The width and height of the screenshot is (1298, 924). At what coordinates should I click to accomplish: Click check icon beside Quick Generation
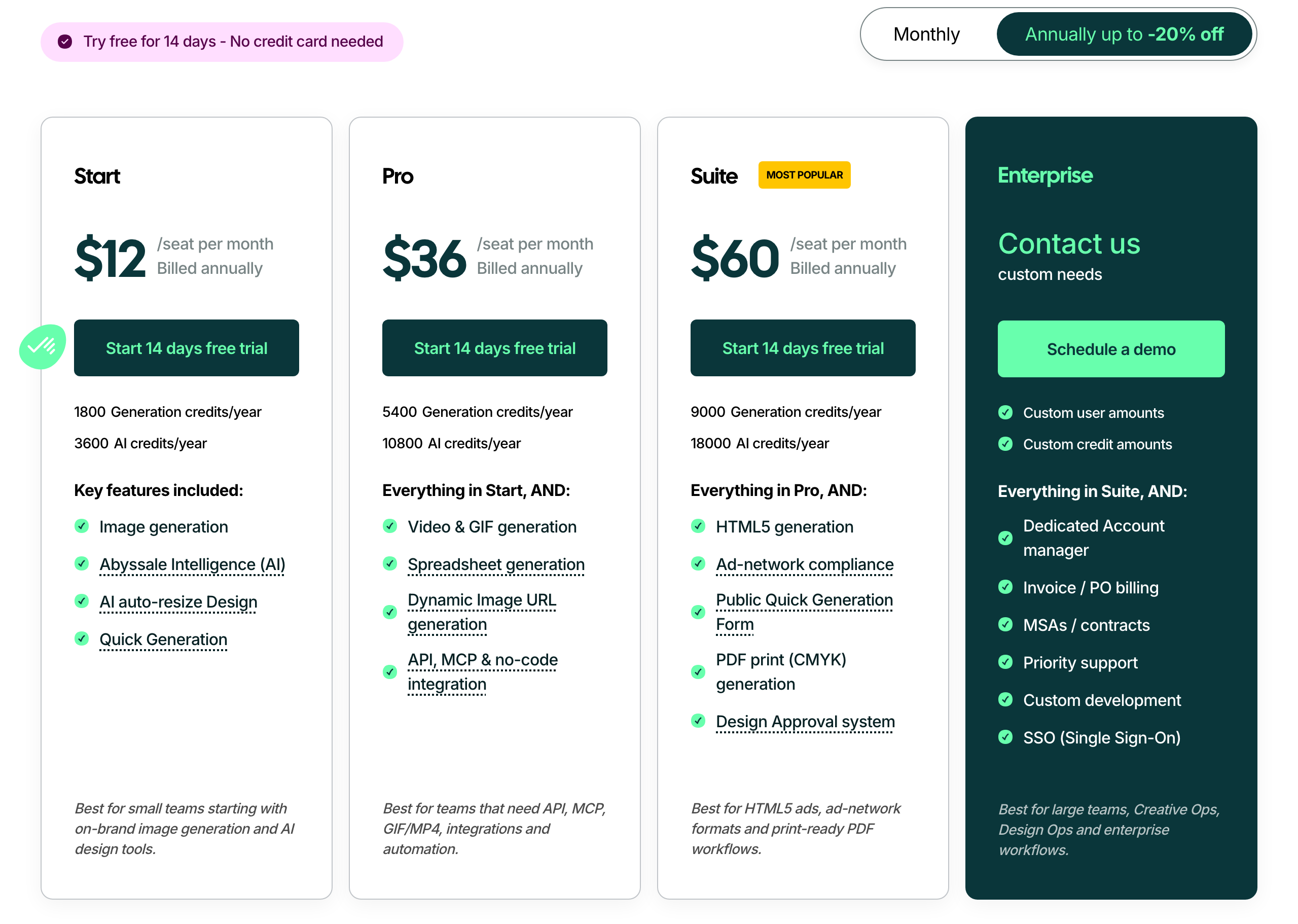pyautogui.click(x=81, y=638)
